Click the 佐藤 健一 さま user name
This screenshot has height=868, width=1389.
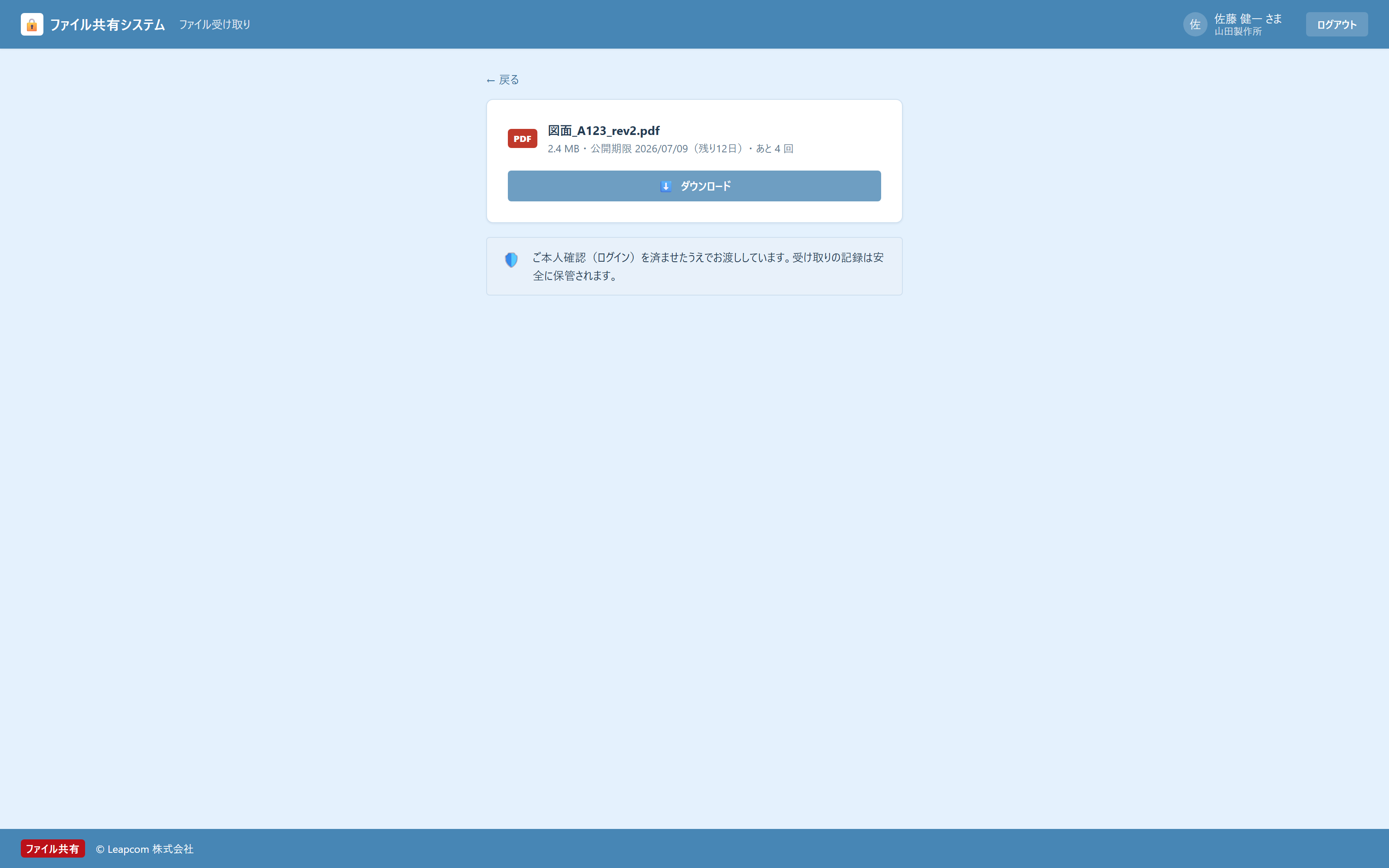(x=1248, y=18)
